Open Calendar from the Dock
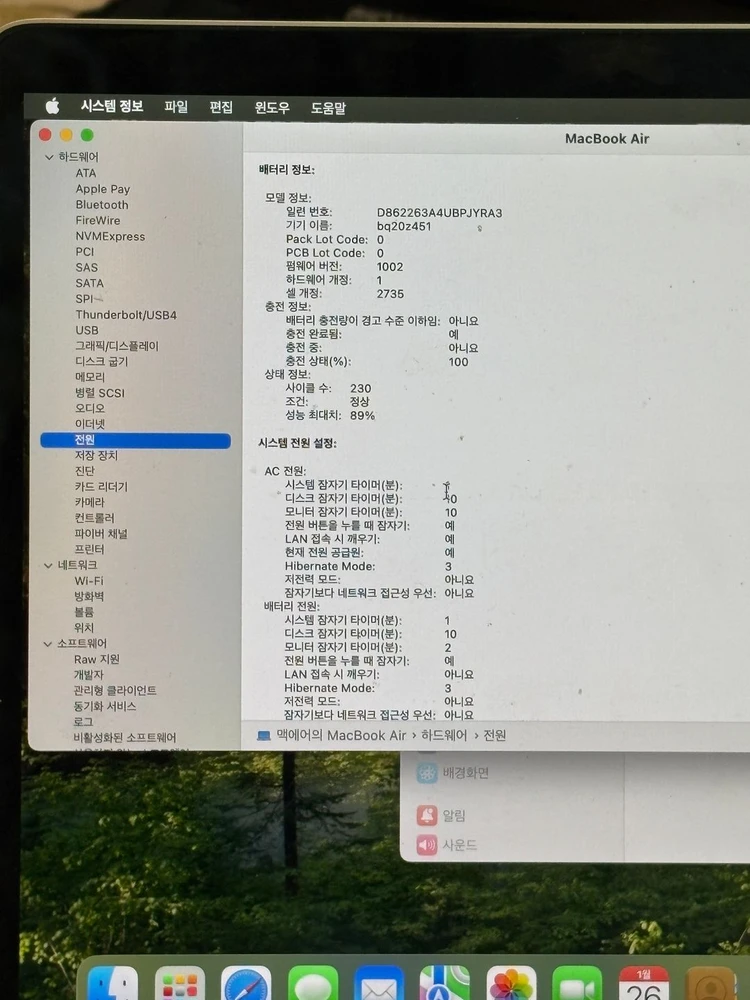The height and width of the screenshot is (1000, 750). coord(643,984)
